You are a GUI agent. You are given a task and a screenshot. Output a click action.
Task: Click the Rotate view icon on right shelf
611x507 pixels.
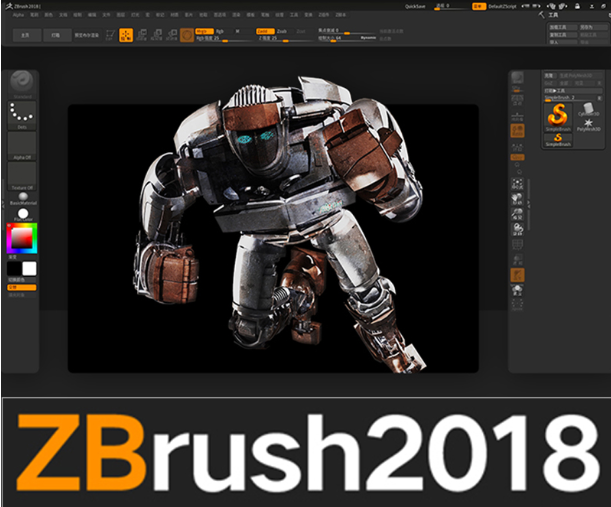[517, 229]
